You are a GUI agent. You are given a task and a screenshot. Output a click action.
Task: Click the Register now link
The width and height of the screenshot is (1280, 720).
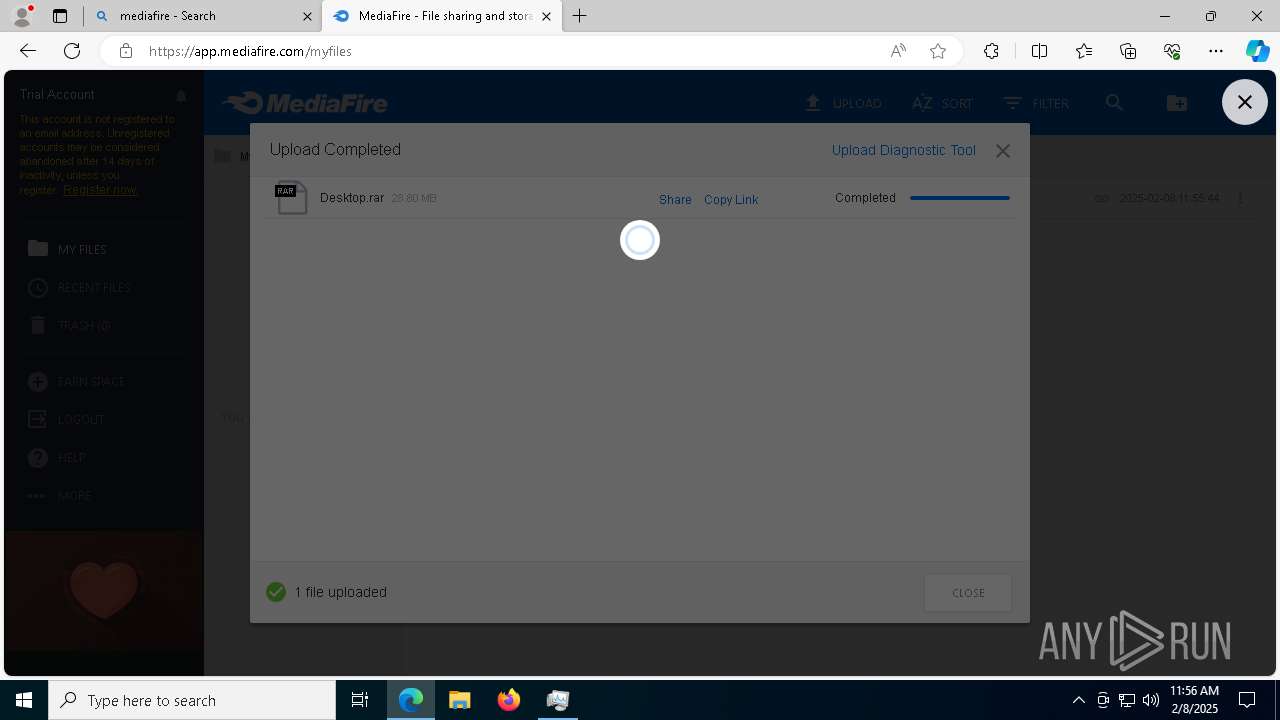[x=100, y=189]
